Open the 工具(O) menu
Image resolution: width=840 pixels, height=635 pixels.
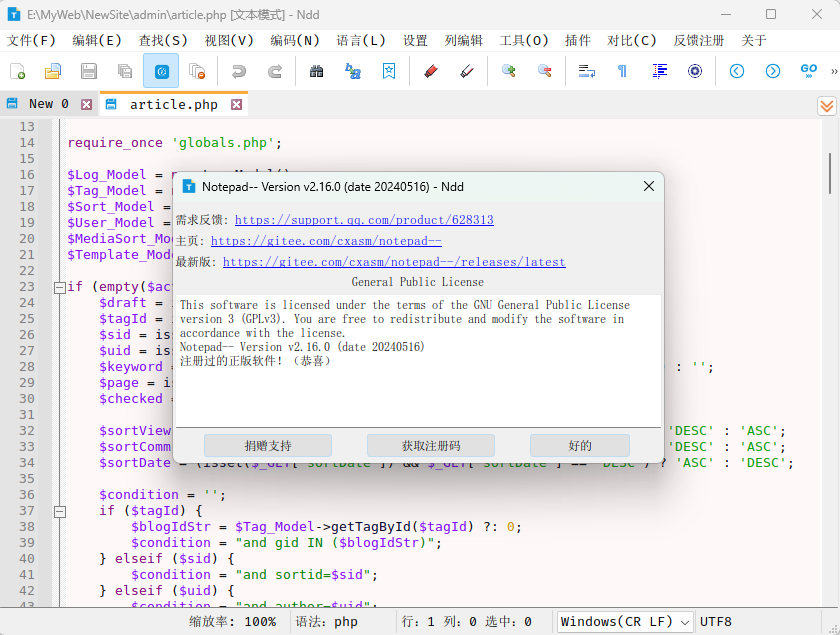pos(524,41)
